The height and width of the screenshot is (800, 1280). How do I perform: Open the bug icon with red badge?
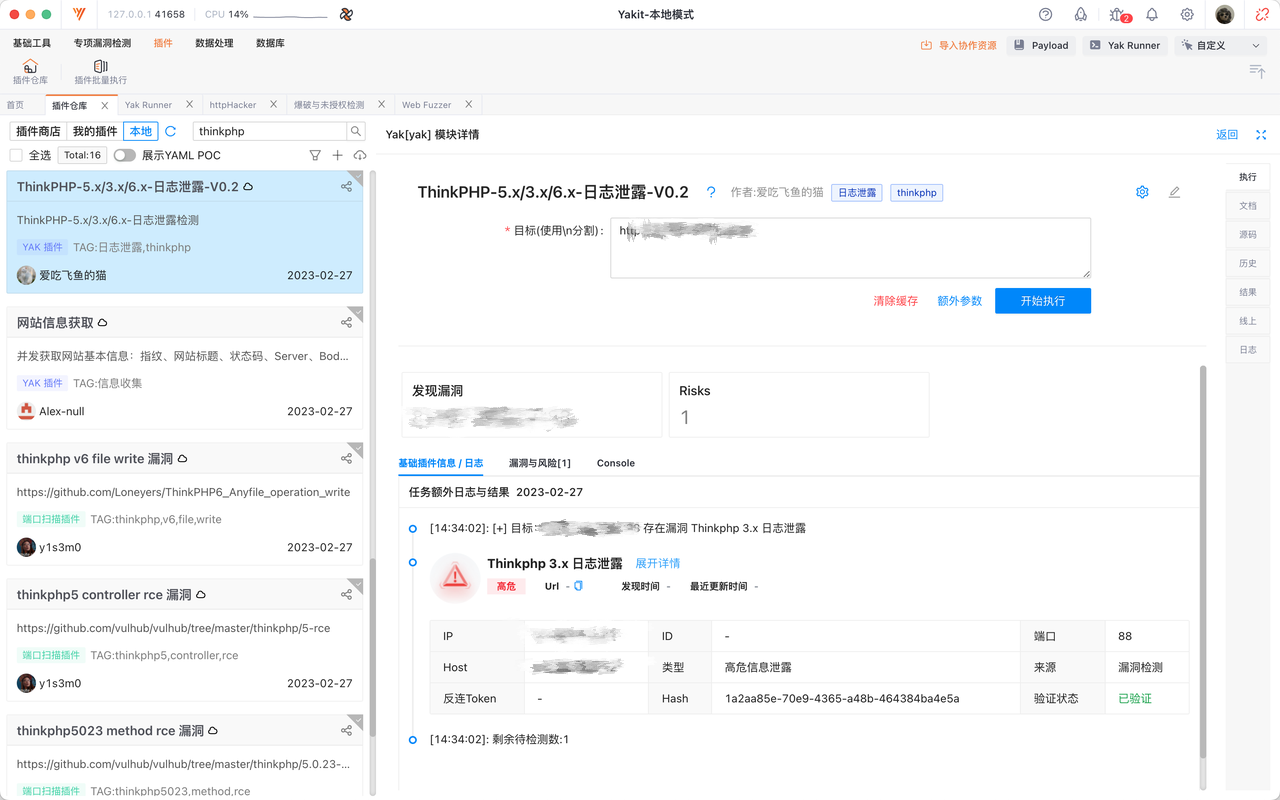click(x=1118, y=15)
